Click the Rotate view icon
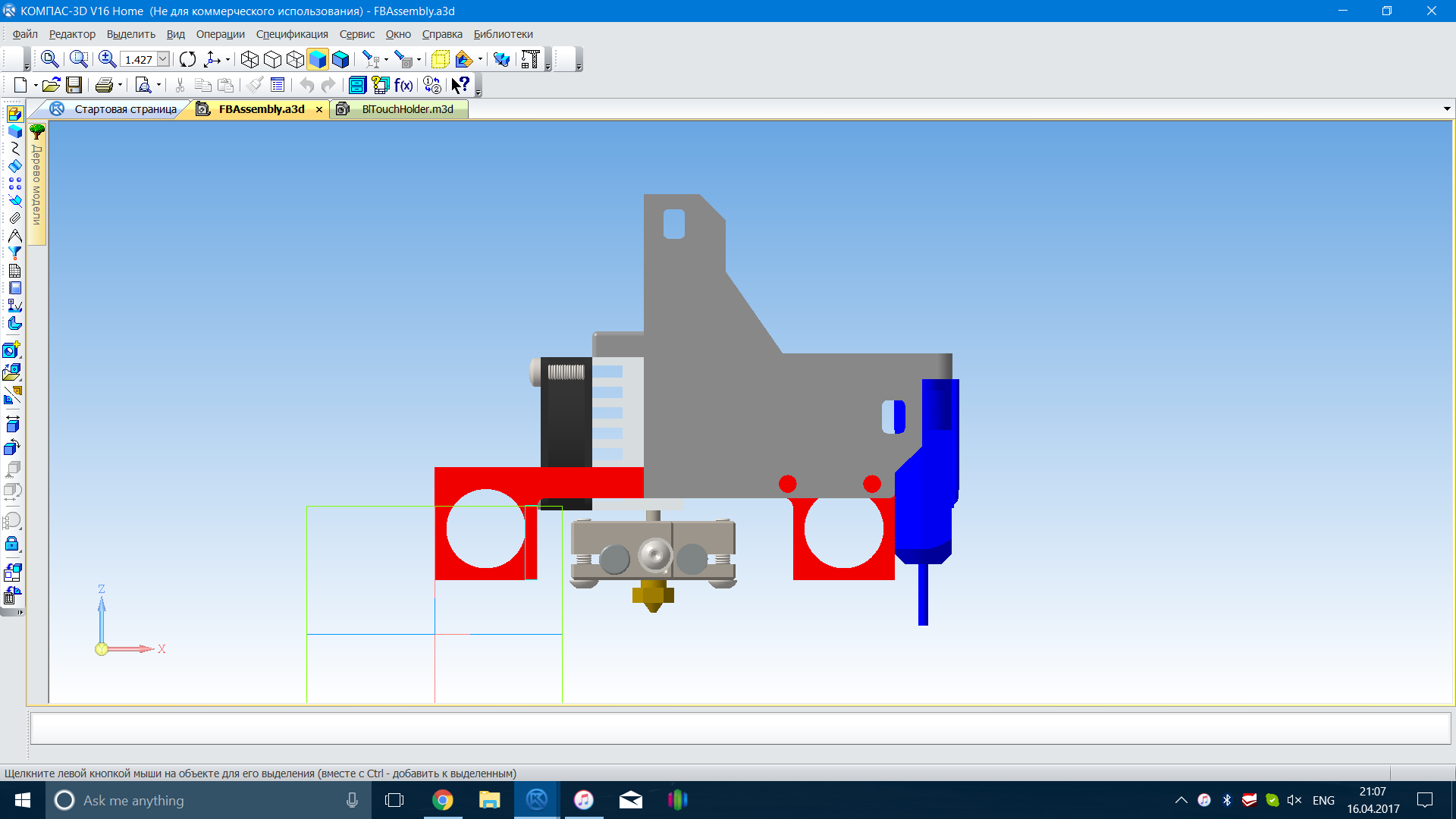Image resolution: width=1456 pixels, height=819 pixels. (188, 59)
